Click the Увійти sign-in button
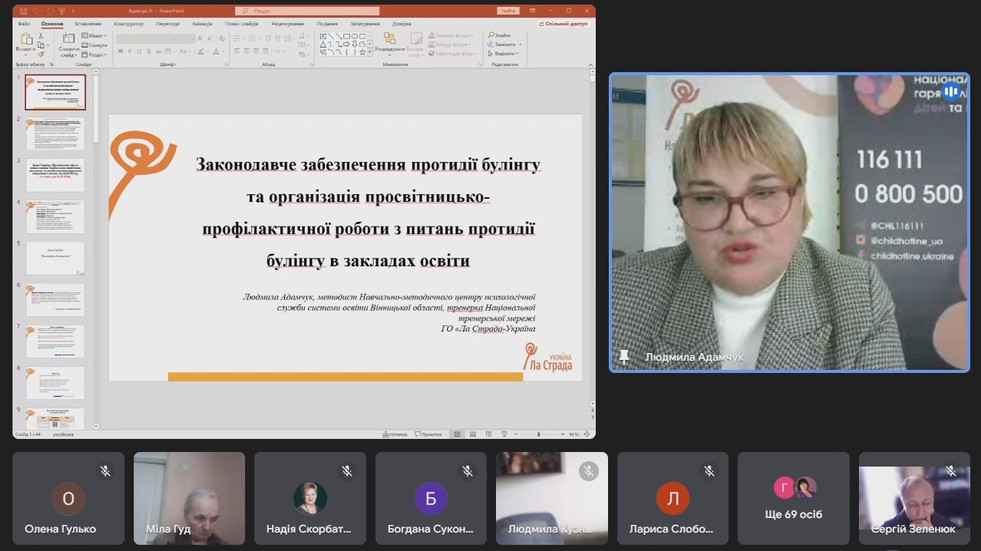Image resolution: width=981 pixels, height=551 pixels. pyautogui.click(x=508, y=11)
